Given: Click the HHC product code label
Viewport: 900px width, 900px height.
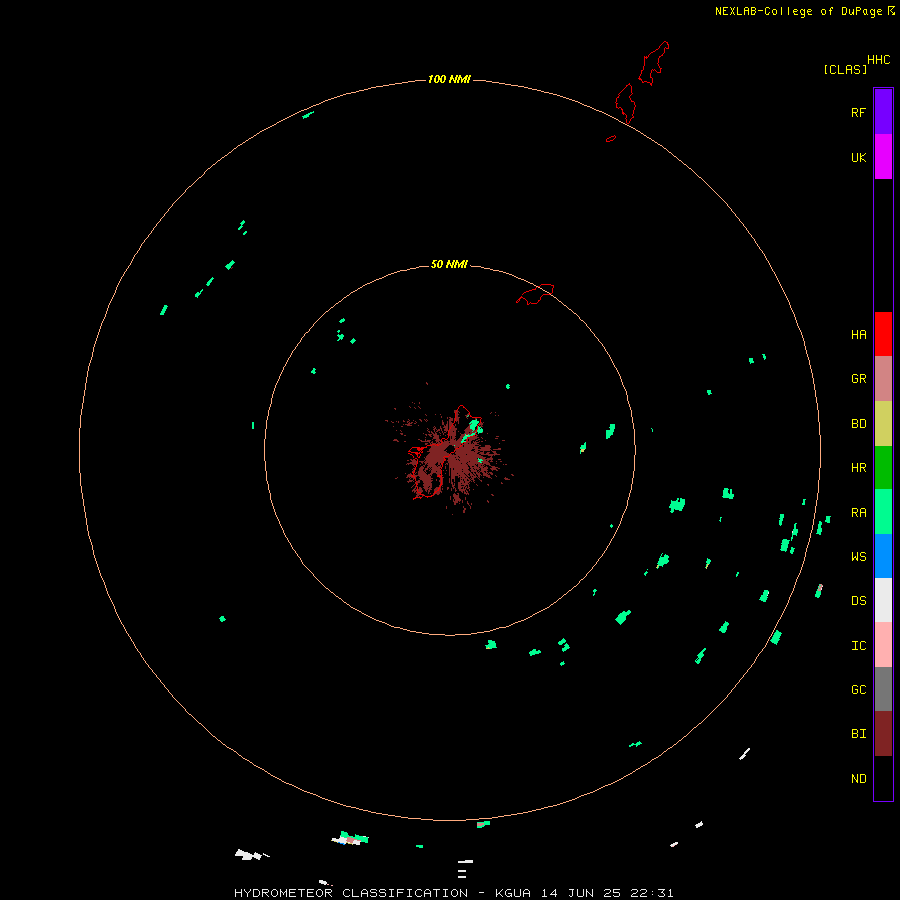Looking at the screenshot, I should coord(878,60).
